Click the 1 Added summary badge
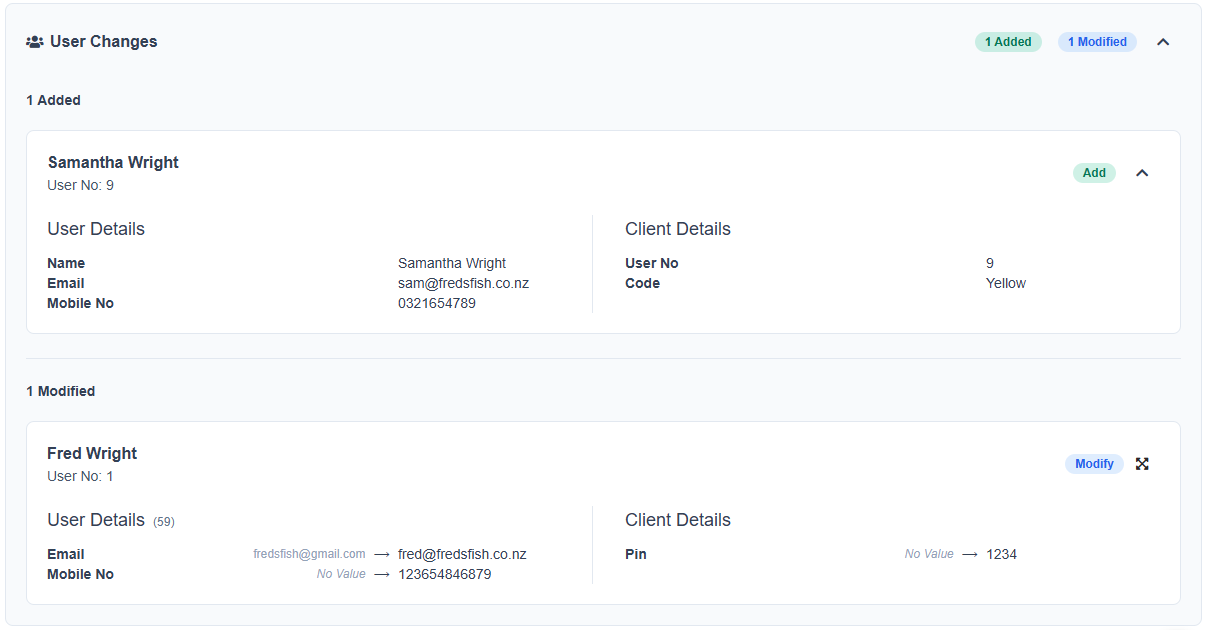 [1007, 41]
